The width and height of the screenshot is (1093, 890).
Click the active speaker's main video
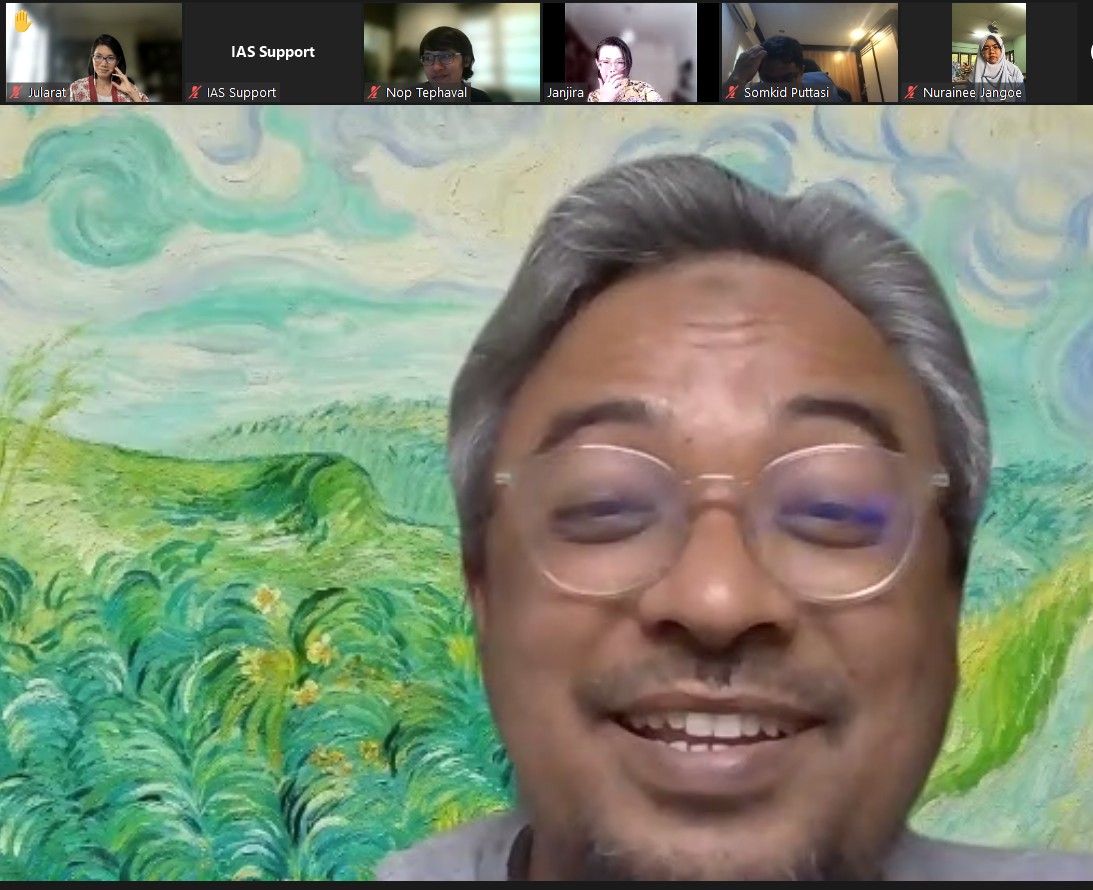[x=546, y=493]
